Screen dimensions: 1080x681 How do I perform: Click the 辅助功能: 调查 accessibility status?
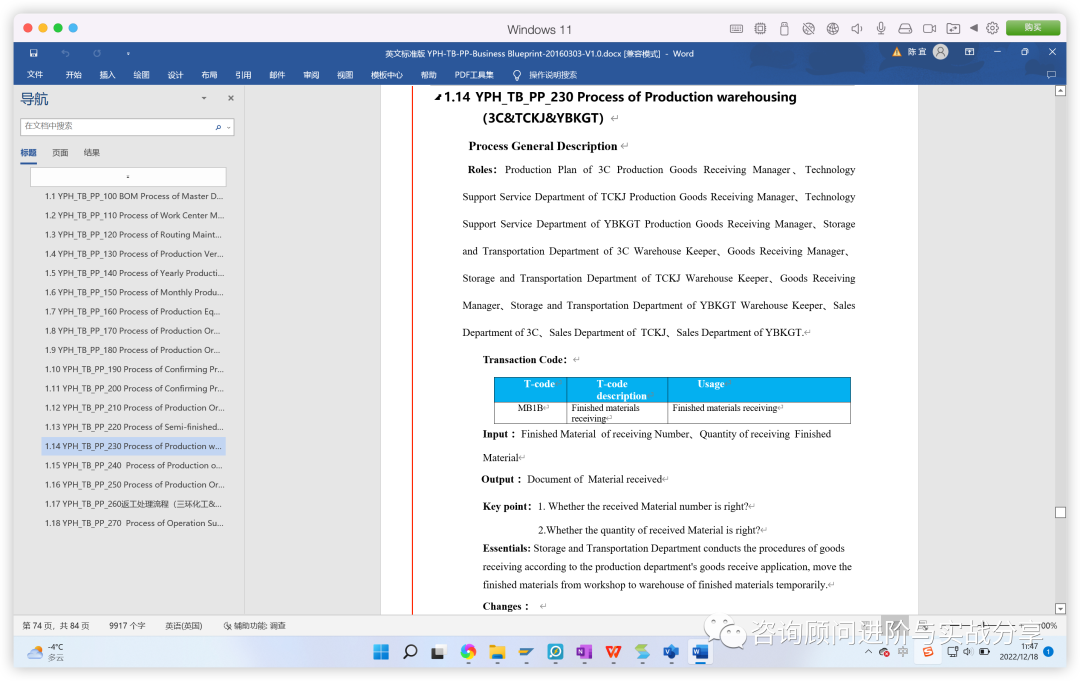click(255, 626)
